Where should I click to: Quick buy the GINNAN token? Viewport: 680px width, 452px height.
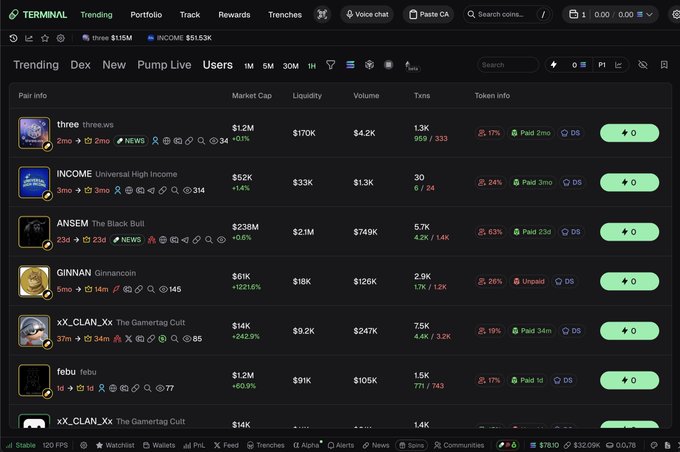coord(629,281)
